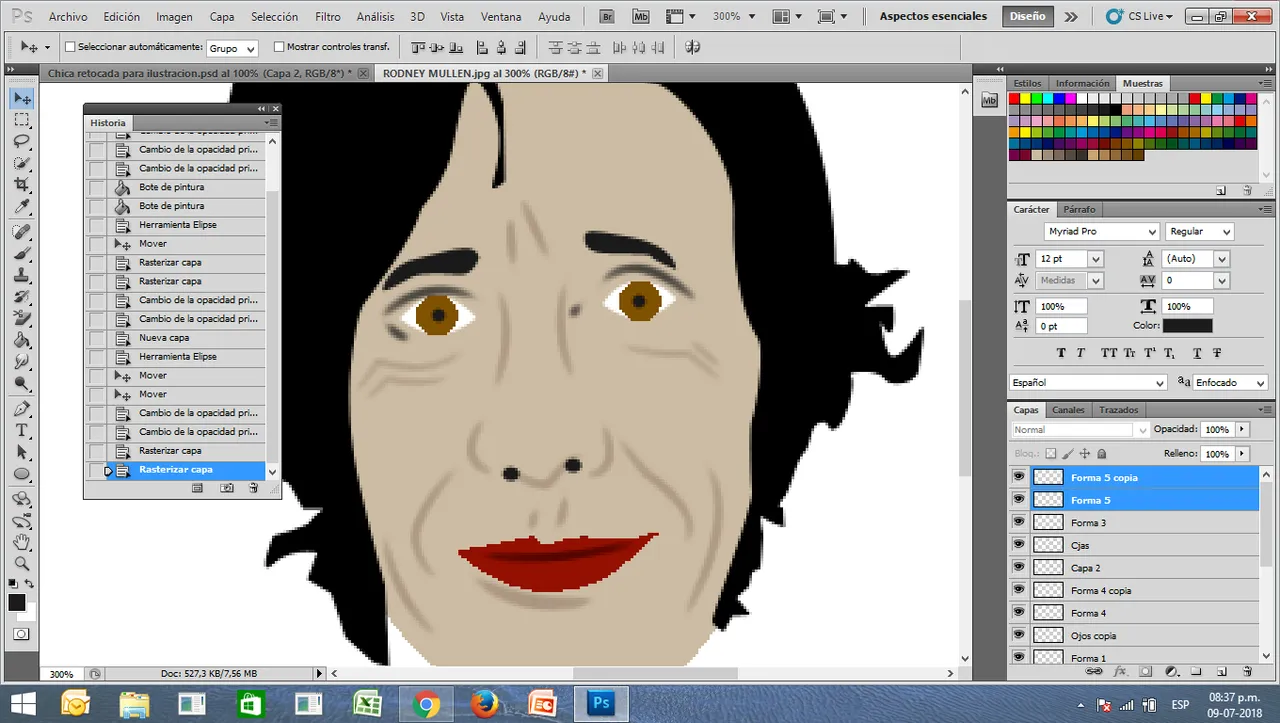
Task: Select the Forma 4 layer
Action: pyautogui.click(x=1144, y=613)
